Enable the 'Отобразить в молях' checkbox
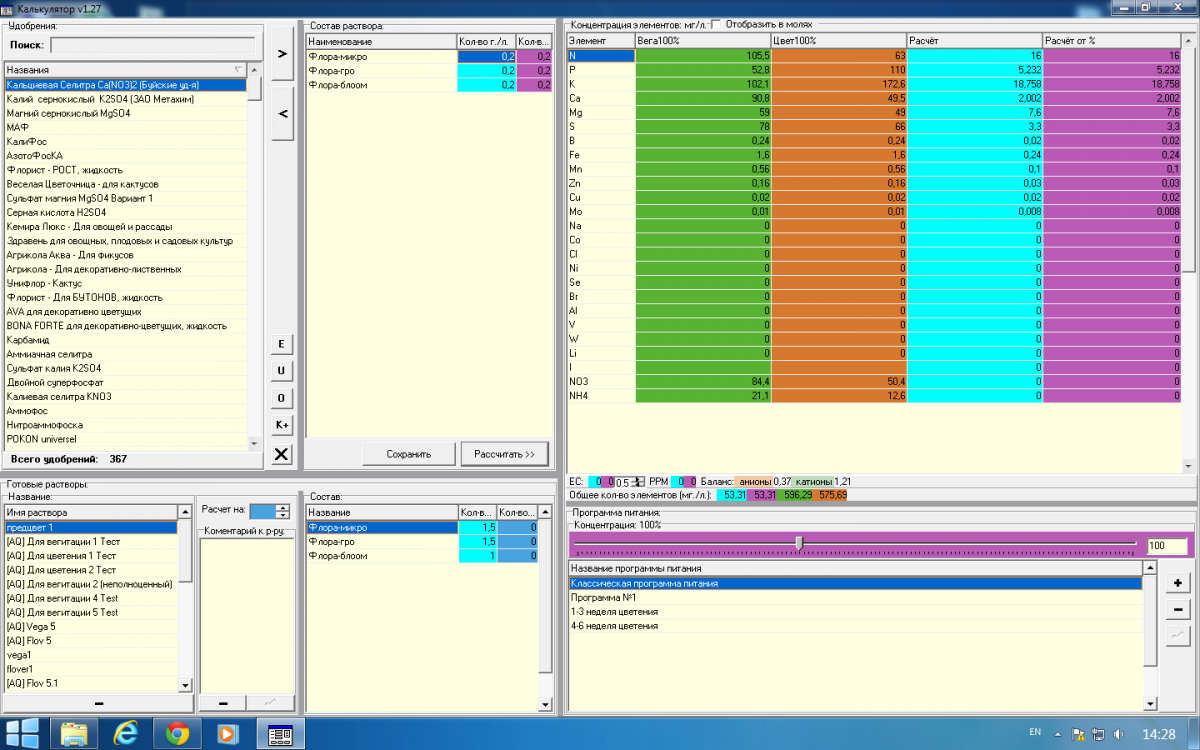This screenshot has width=1200, height=750. pos(715,23)
